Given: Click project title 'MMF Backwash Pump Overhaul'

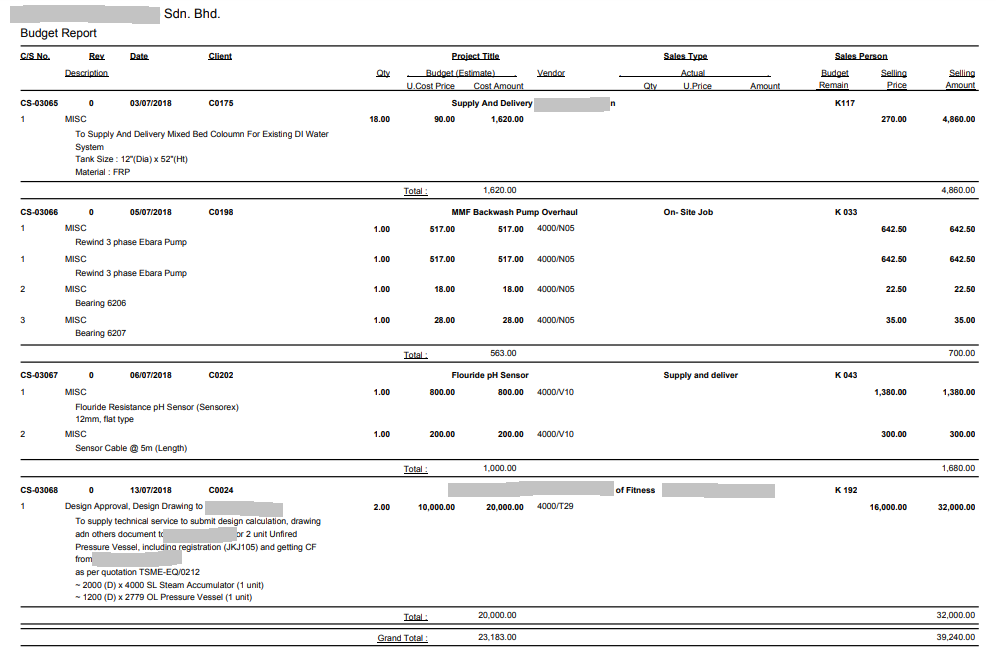Looking at the screenshot, I should click(x=515, y=212).
